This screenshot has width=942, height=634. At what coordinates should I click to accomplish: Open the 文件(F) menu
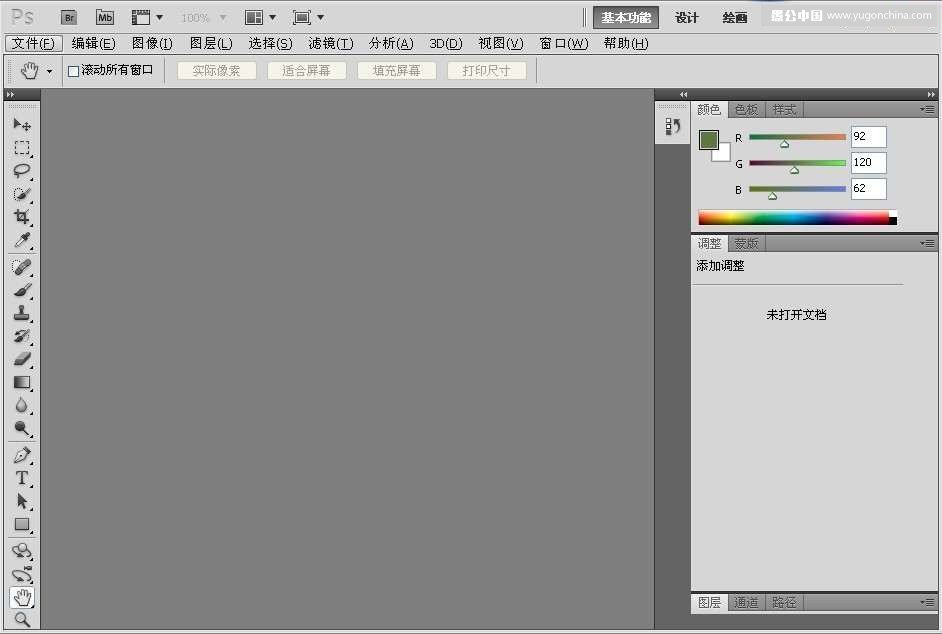[34, 43]
